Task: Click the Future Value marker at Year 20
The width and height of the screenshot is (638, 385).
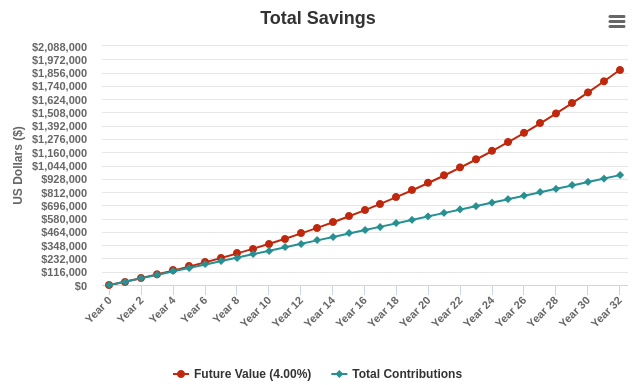Action: click(x=428, y=183)
